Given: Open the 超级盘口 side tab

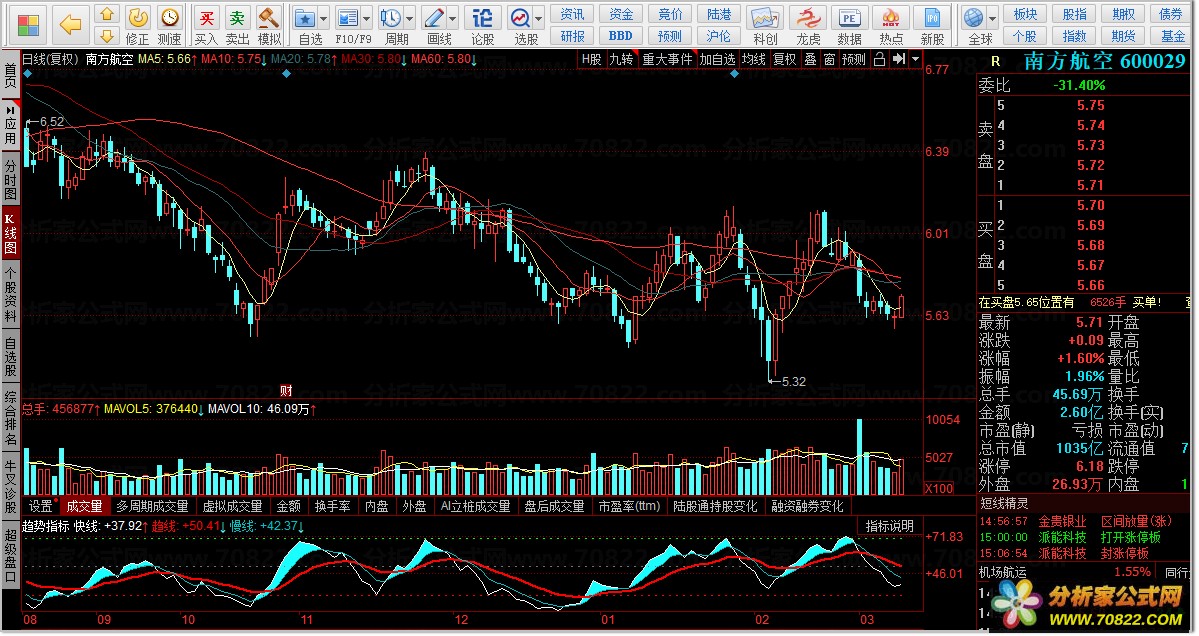Looking at the screenshot, I should (x=11, y=556).
